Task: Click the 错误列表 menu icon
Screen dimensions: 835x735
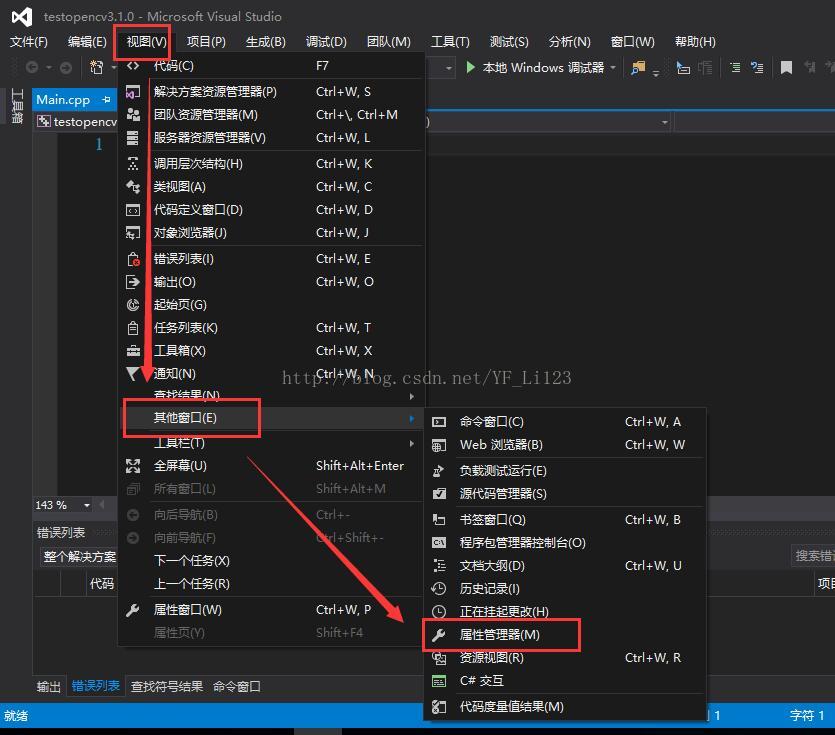Action: coord(133,259)
